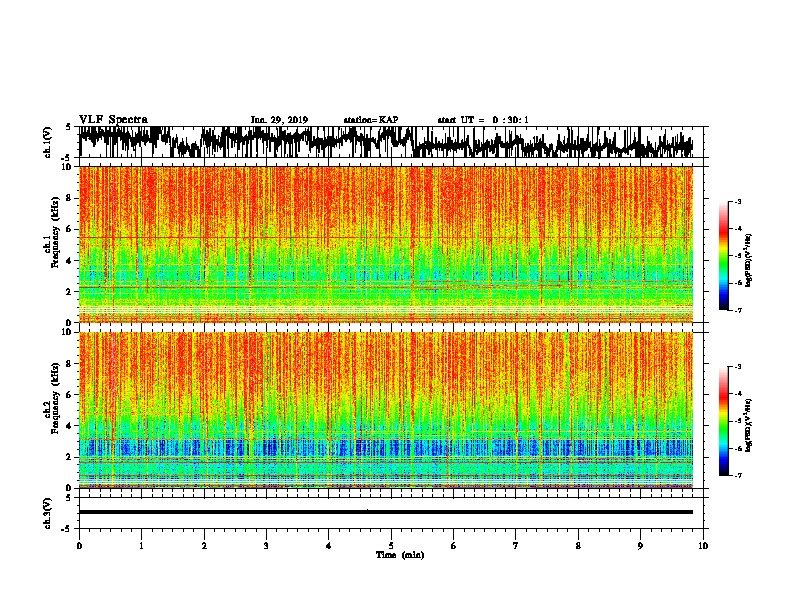This screenshot has width=792, height=612.
Task: Click the "VLF Spectra" plot title
Action: click(x=113, y=120)
